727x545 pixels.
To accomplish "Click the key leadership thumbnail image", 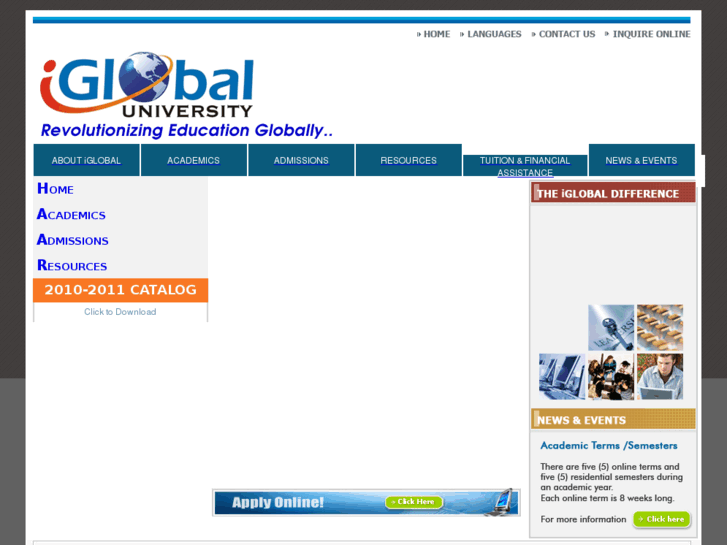I will point(611,327).
